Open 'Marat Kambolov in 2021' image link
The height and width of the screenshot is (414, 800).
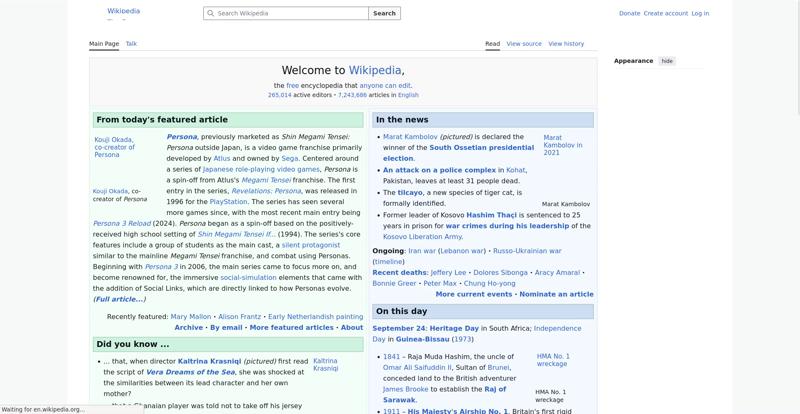[x=563, y=145]
